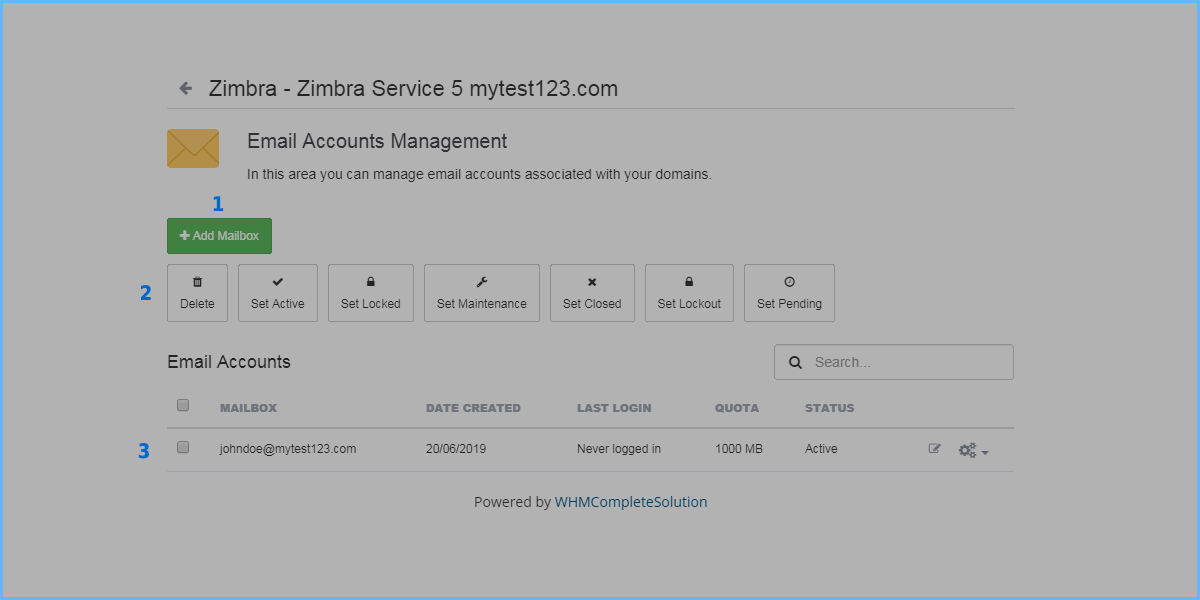This screenshot has height=600, width=1200.
Task: Click the Zimbra Service 5 mytest123.com title
Action: point(413,88)
